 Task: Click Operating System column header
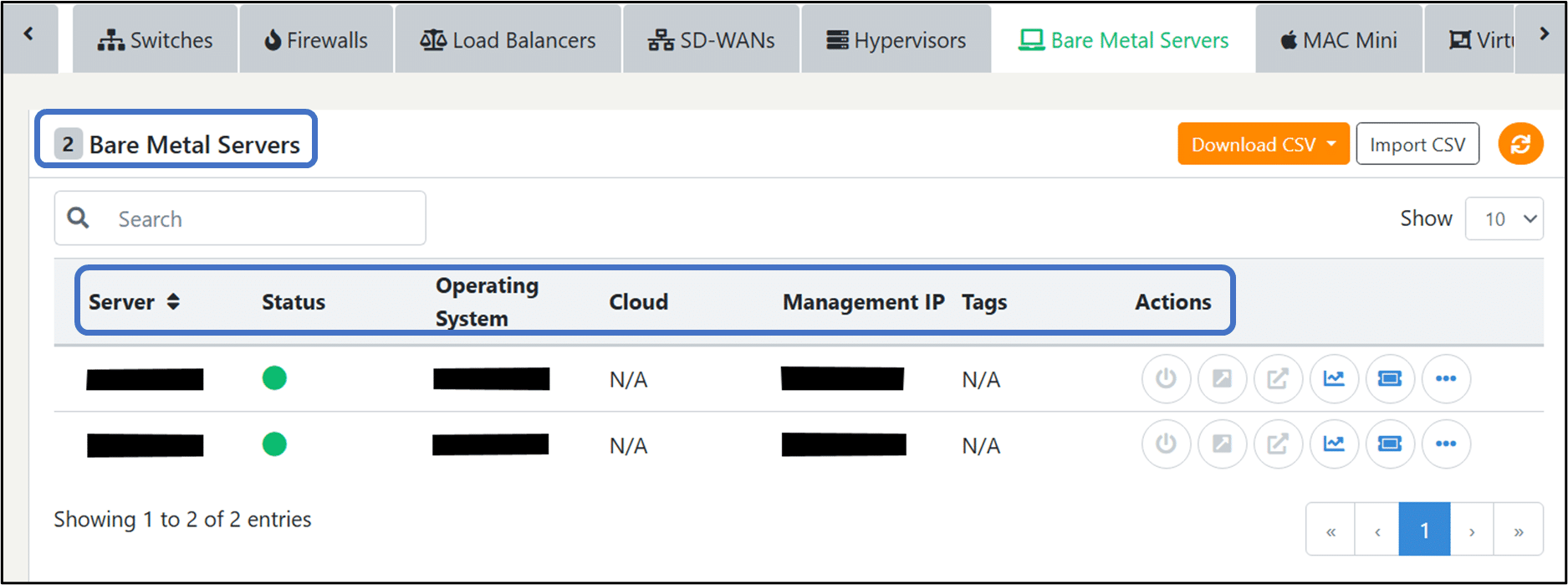pyautogui.click(x=487, y=302)
